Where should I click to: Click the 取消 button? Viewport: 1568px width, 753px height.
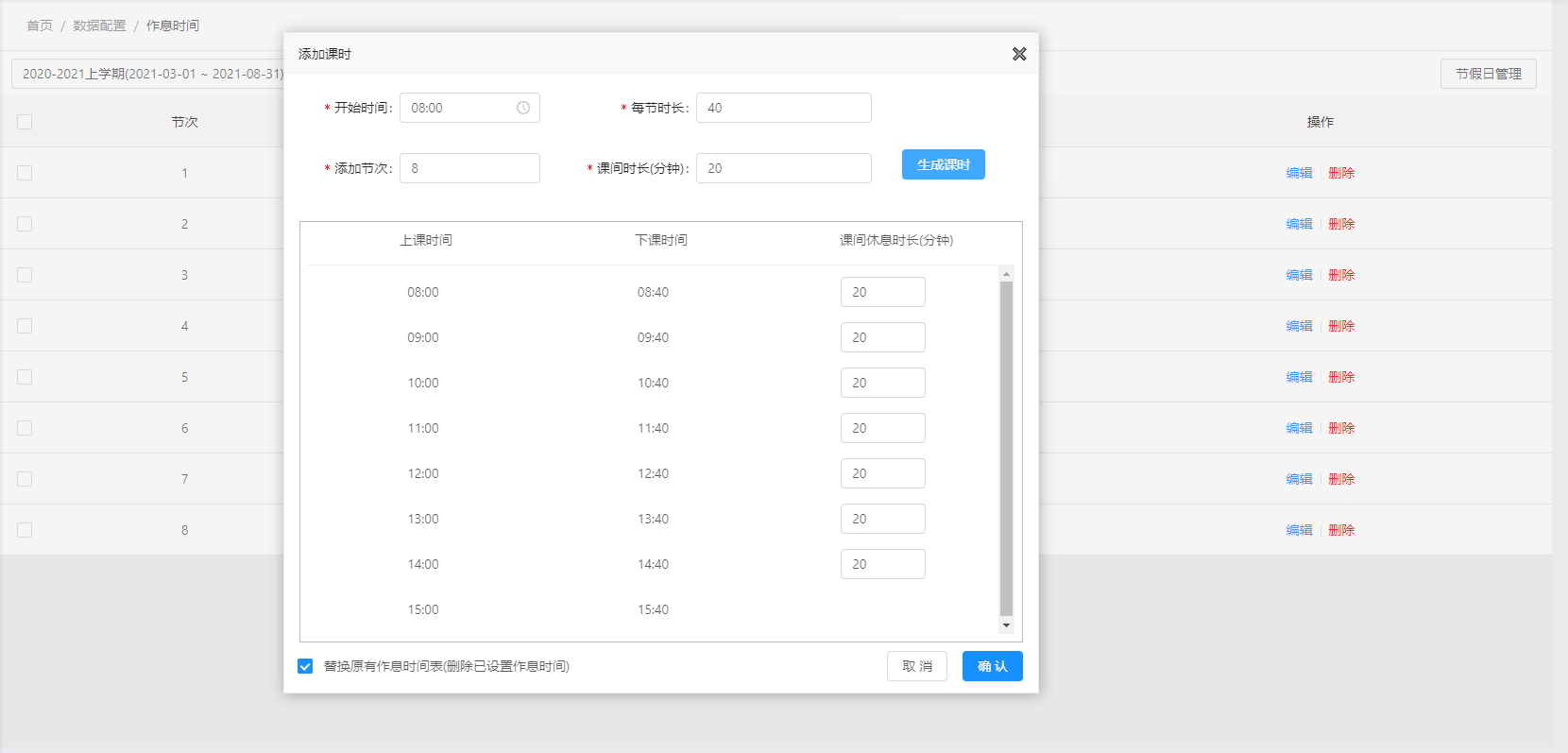click(x=917, y=666)
